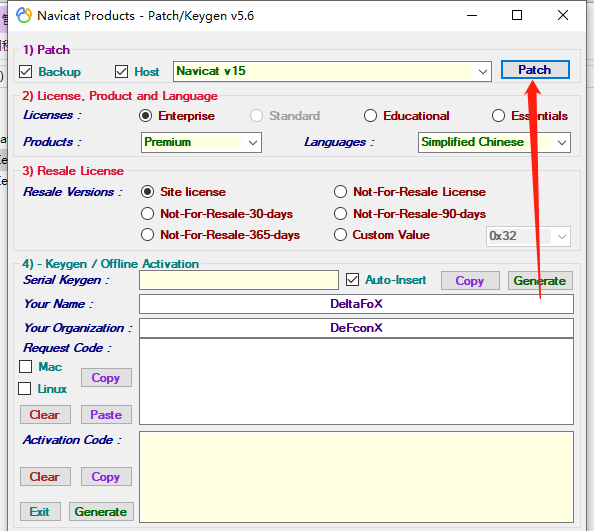Screen dimensions: 594x531
Task: Select Not-For-Resale-30-days option
Action: pos(147,214)
